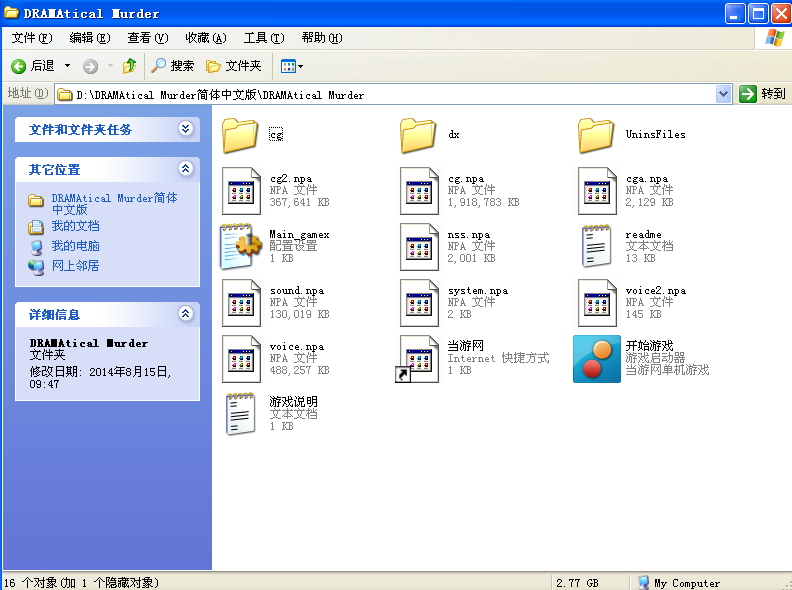Click the Windows flag logo in menu bar
Screen dimensions: 792x590
774,38
